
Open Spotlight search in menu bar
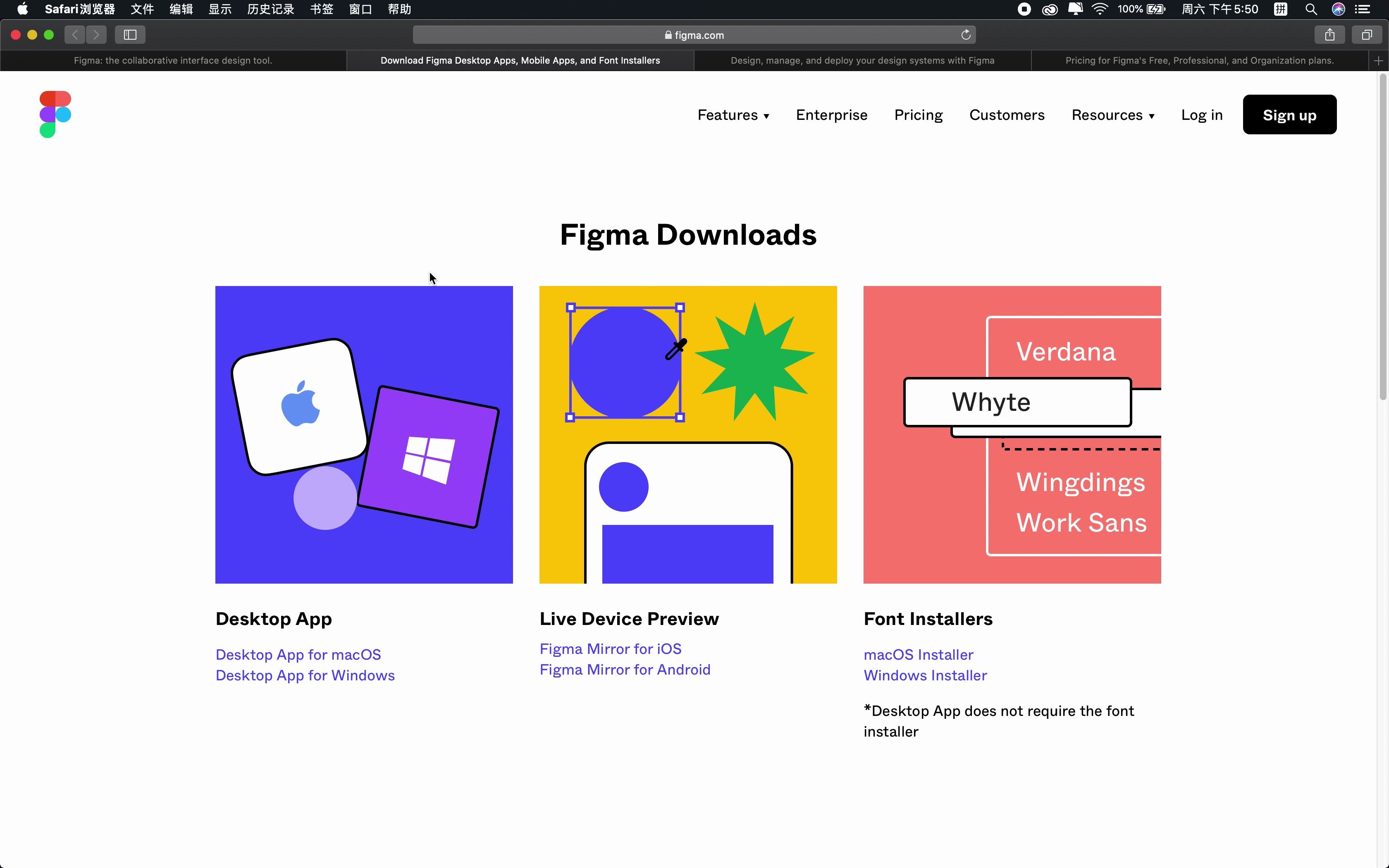pos(1310,9)
